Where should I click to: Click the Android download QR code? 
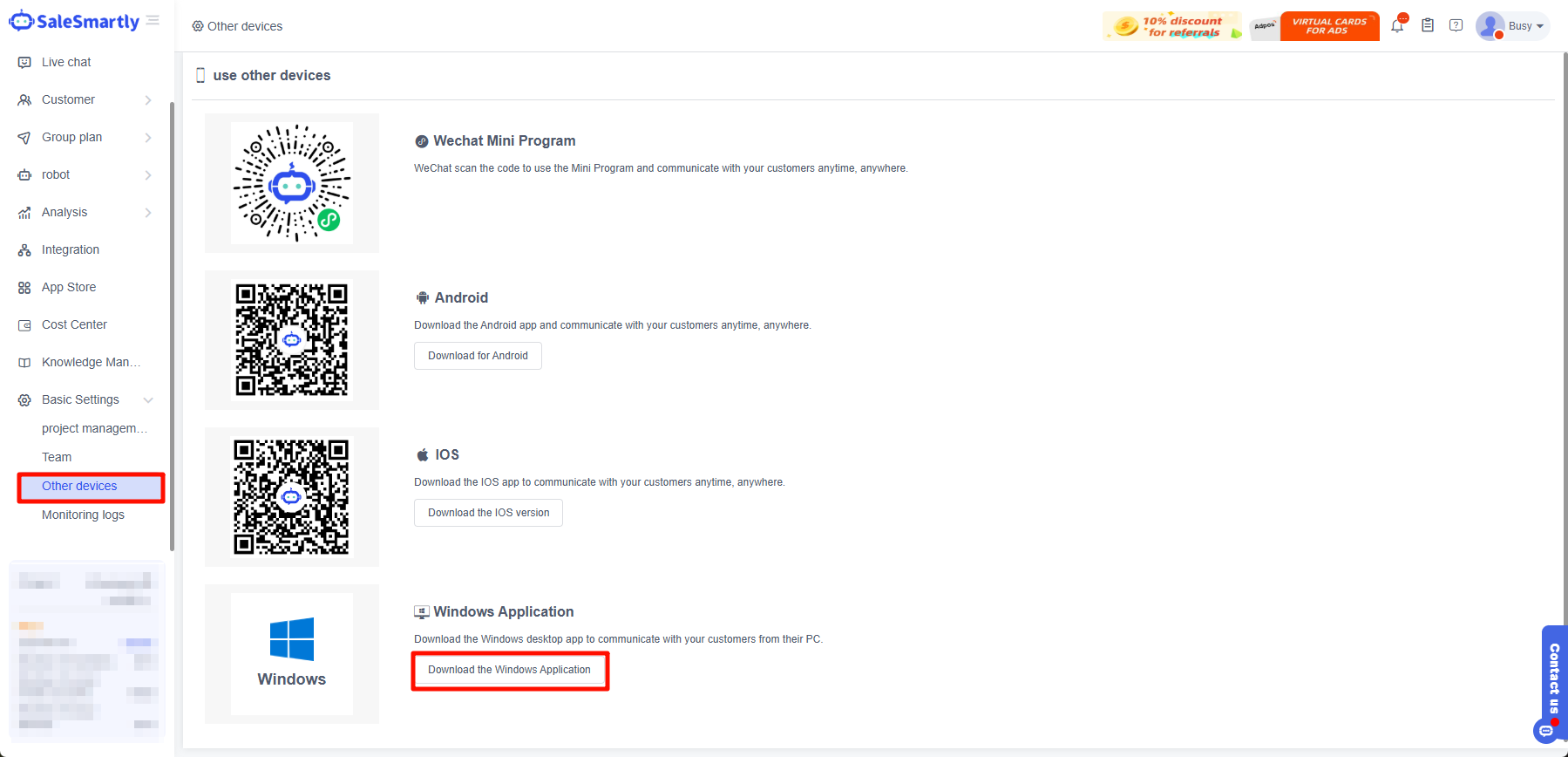click(x=292, y=340)
